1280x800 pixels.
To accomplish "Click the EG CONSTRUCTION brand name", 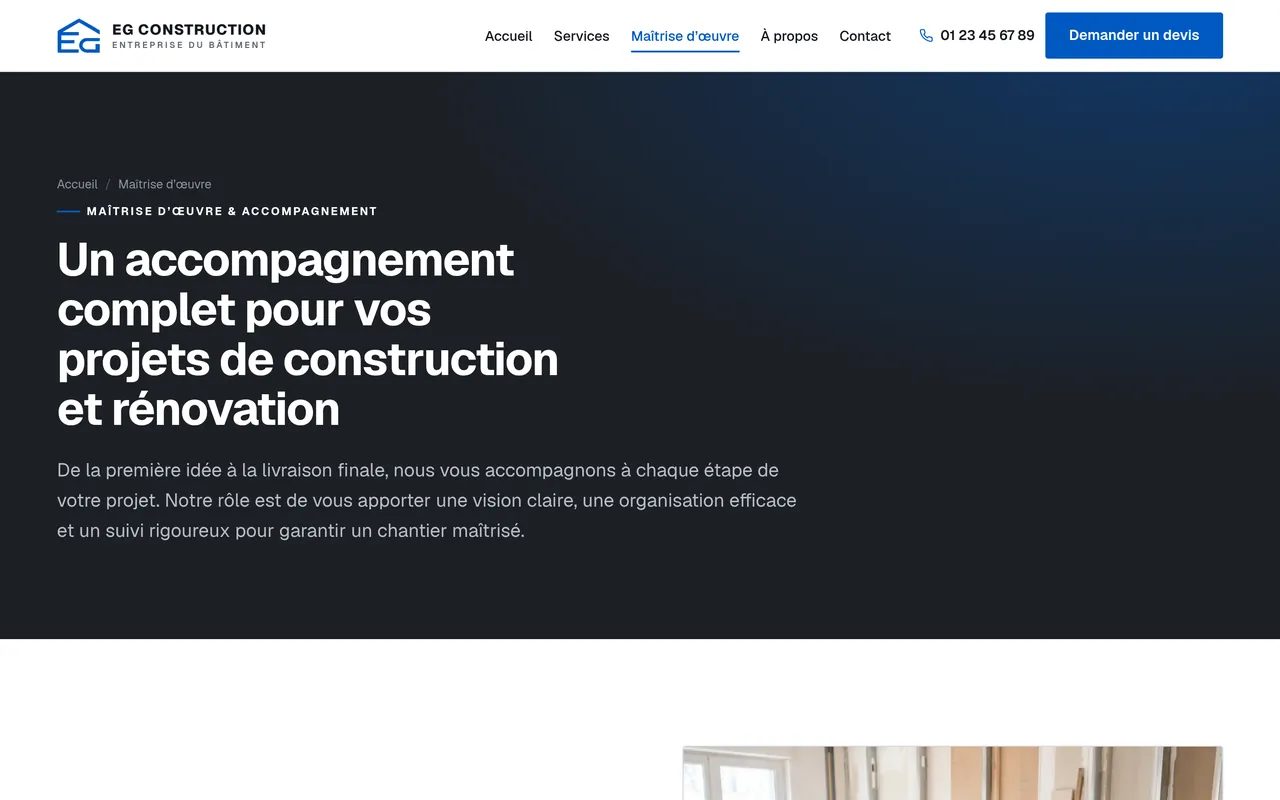I will point(189,29).
